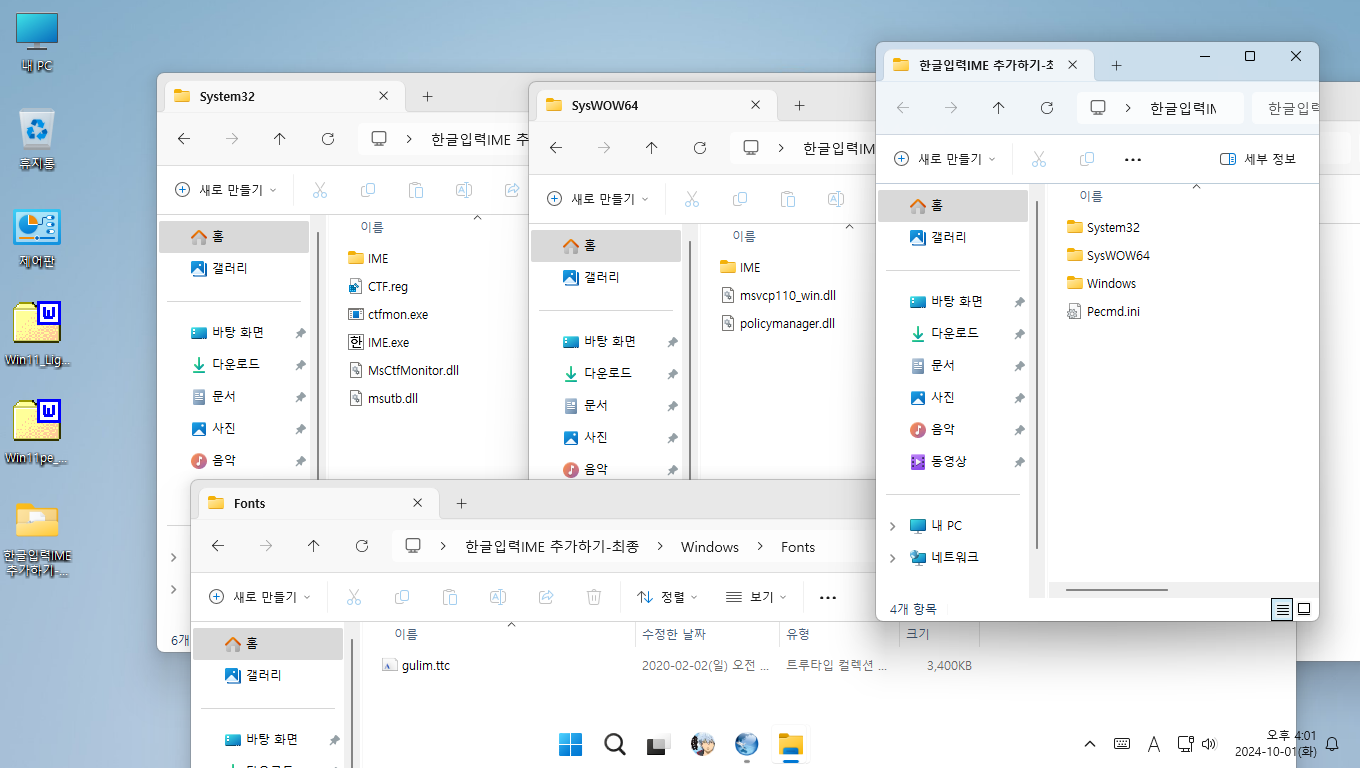
Task: Select gulim.ttc in Fonts window
Action: click(425, 665)
